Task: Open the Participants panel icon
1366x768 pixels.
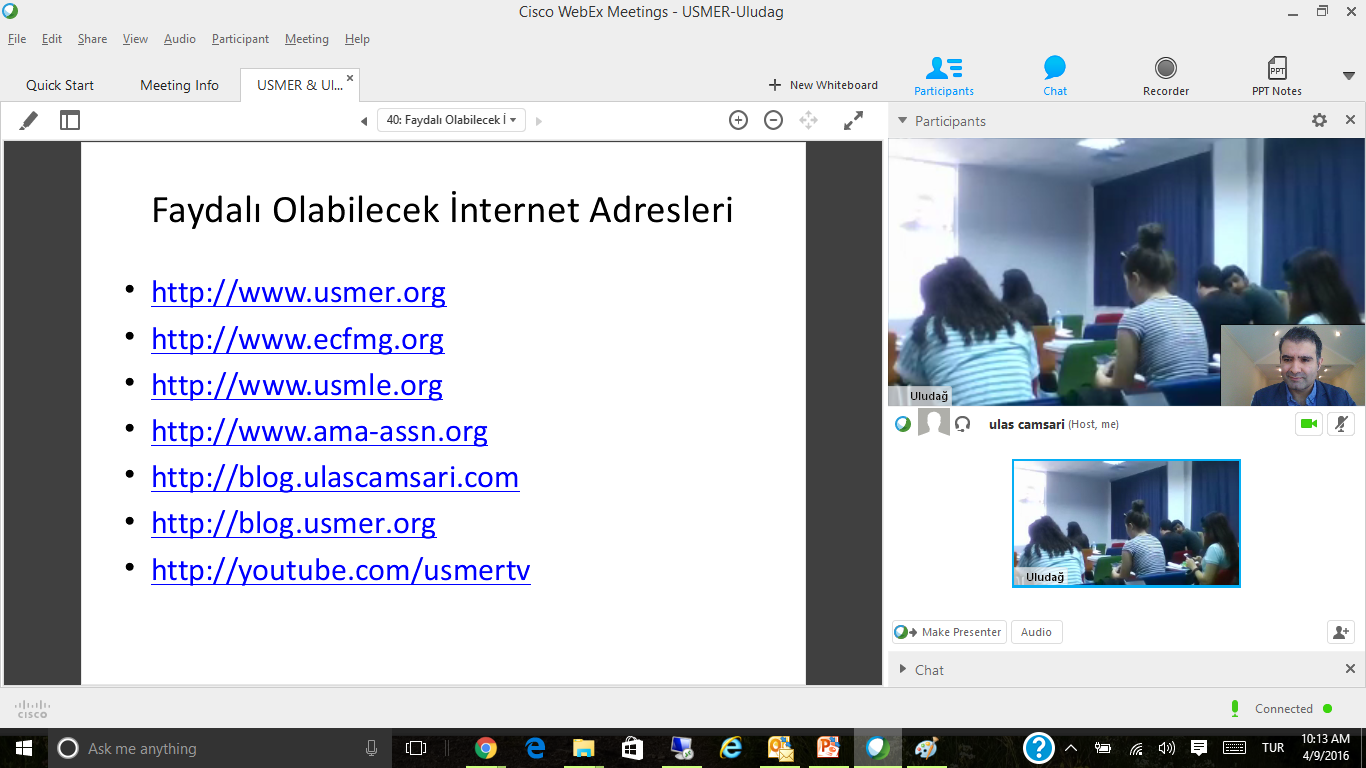Action: pyautogui.click(x=944, y=76)
